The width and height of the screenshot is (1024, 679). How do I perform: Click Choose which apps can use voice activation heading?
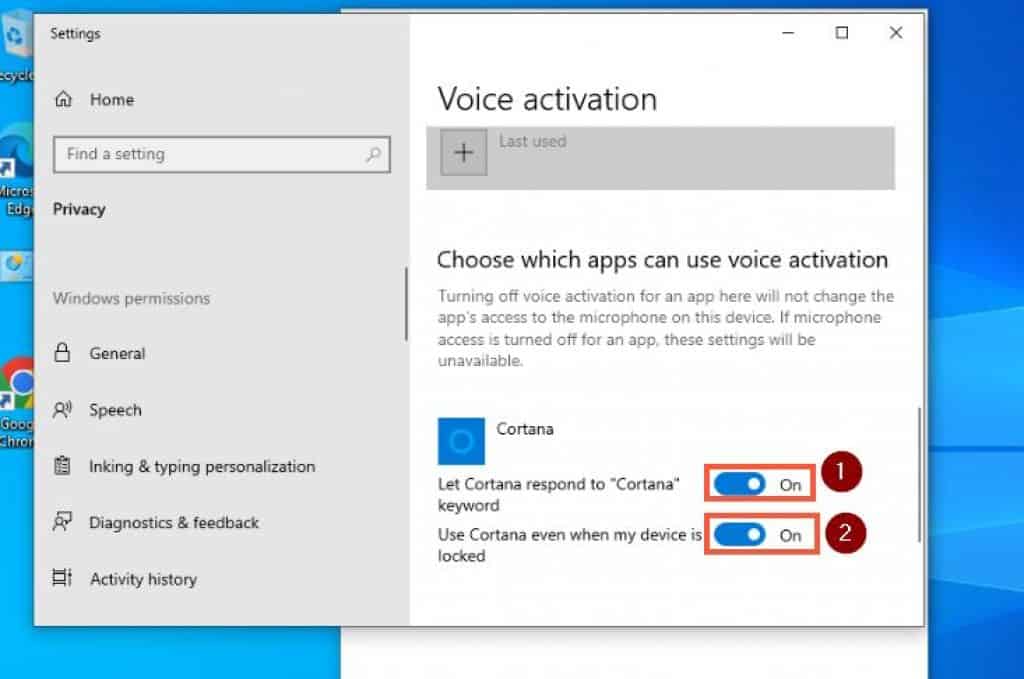pyautogui.click(x=662, y=260)
